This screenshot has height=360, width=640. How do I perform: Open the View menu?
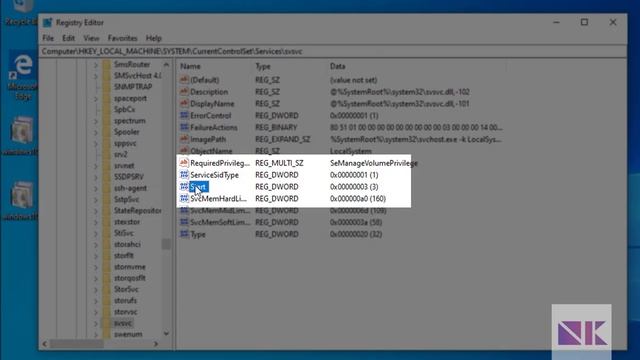coord(91,38)
